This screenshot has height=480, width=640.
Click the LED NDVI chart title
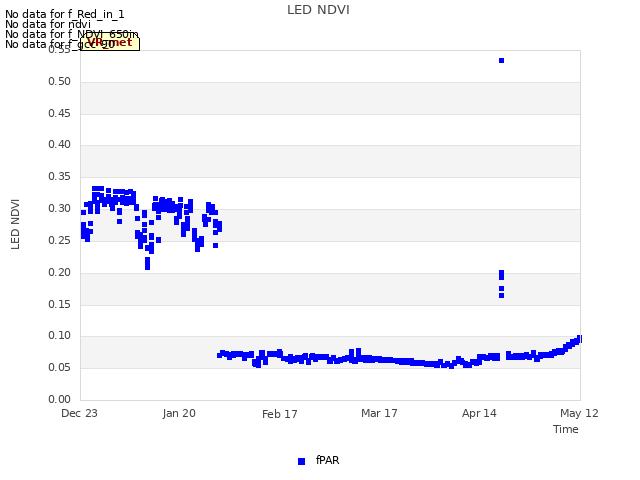[318, 10]
